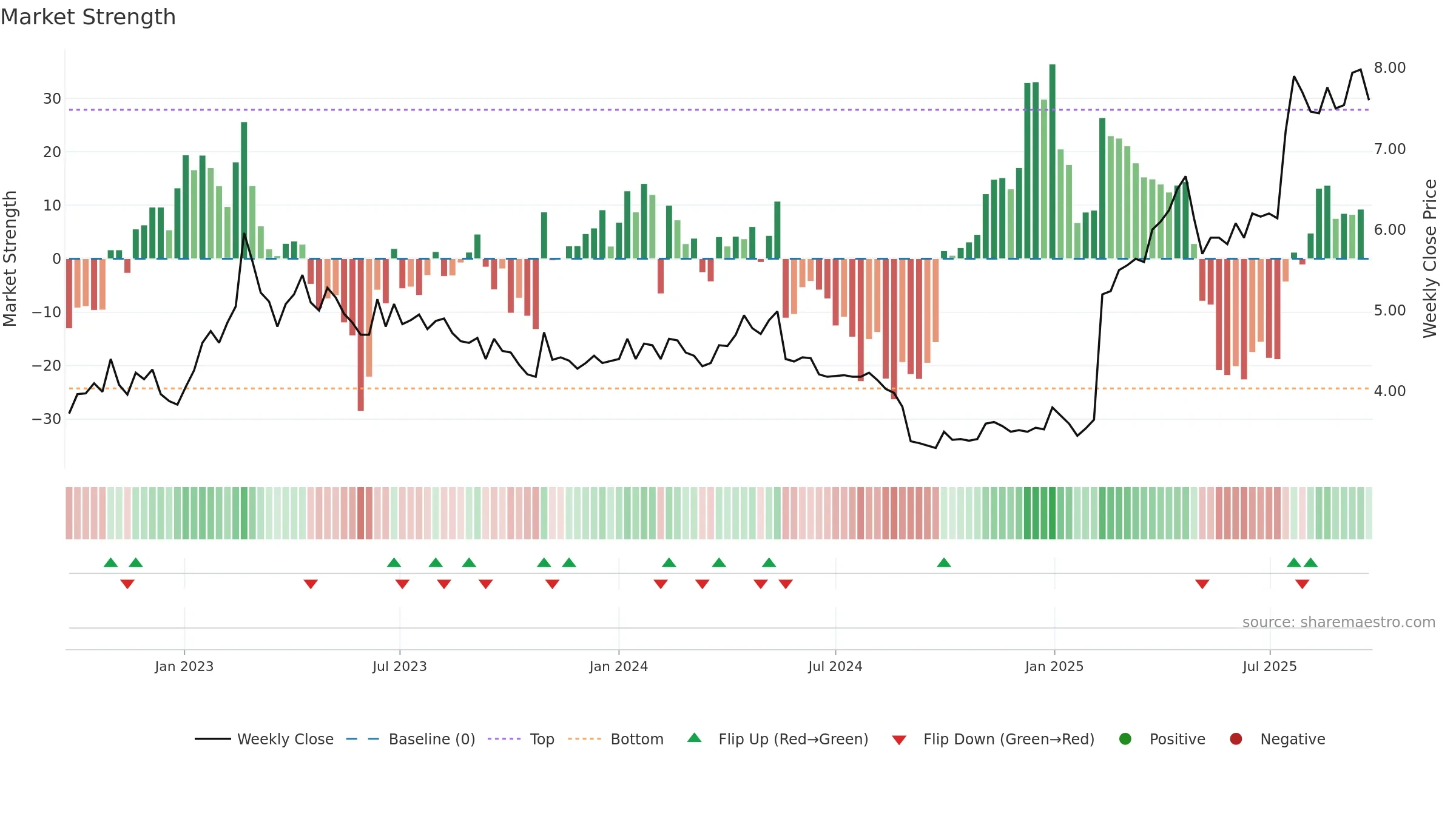Click the 20 strength axis label
The height and width of the screenshot is (819, 1456).
coord(52,152)
